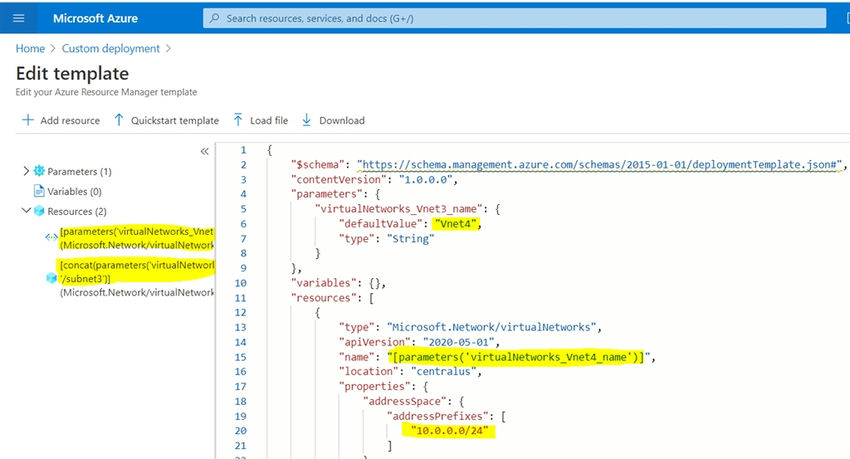This screenshot has height=459, width=850.
Task: Collapse the Resources (2) node
Action: 25,210
